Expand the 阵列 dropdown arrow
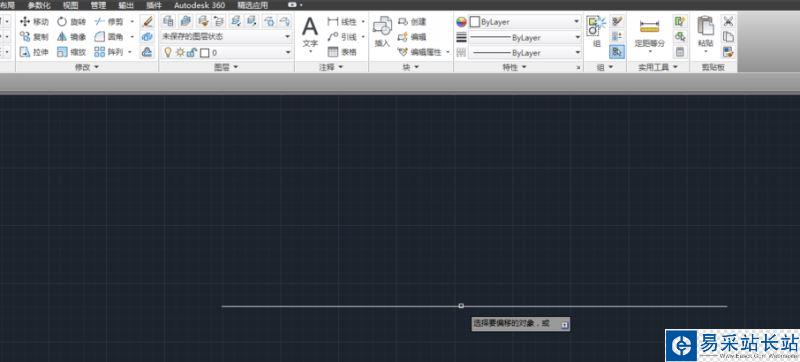The width and height of the screenshot is (800, 362). pyautogui.click(x=130, y=51)
